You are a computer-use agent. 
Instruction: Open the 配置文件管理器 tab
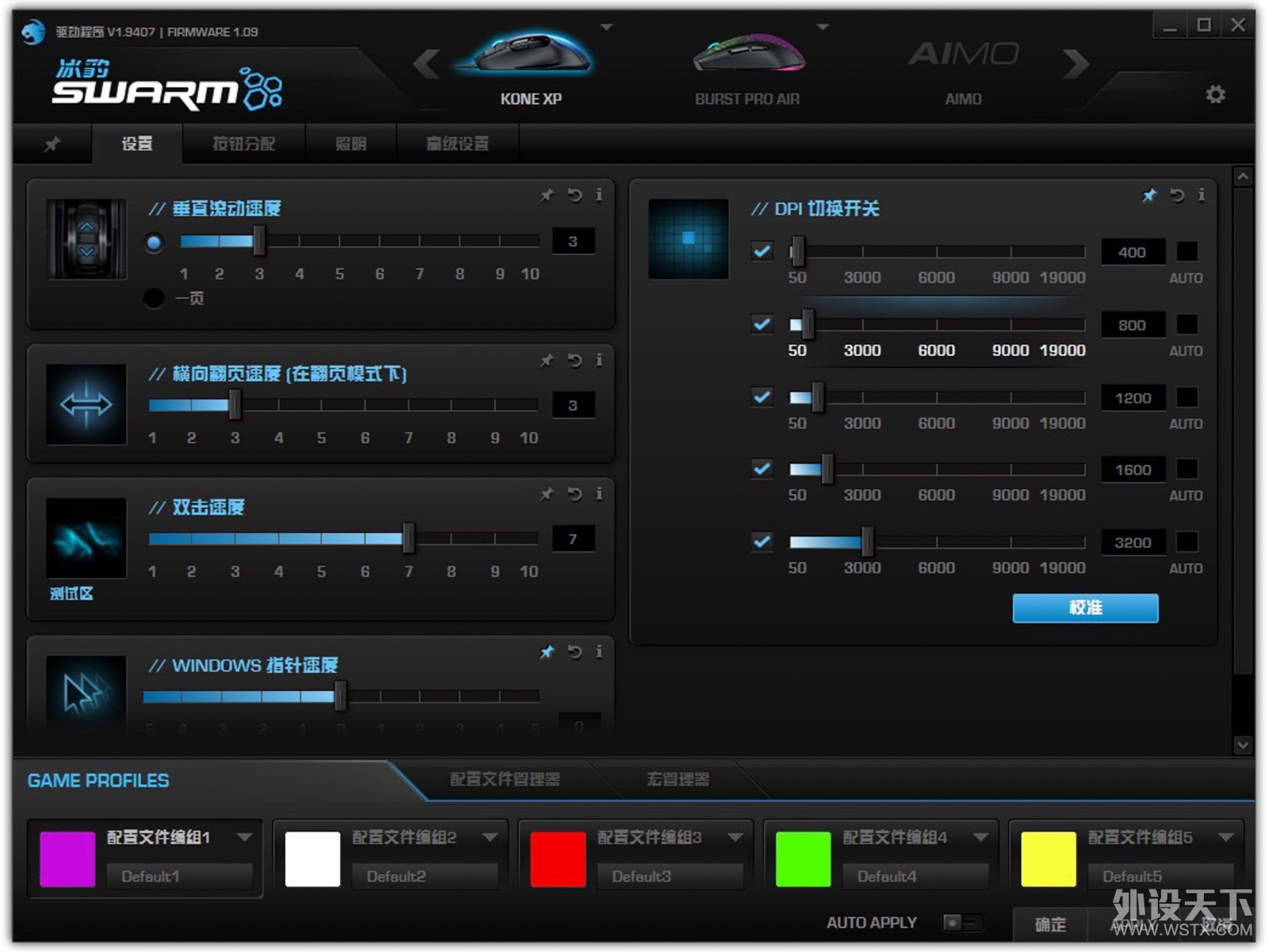tap(505, 779)
